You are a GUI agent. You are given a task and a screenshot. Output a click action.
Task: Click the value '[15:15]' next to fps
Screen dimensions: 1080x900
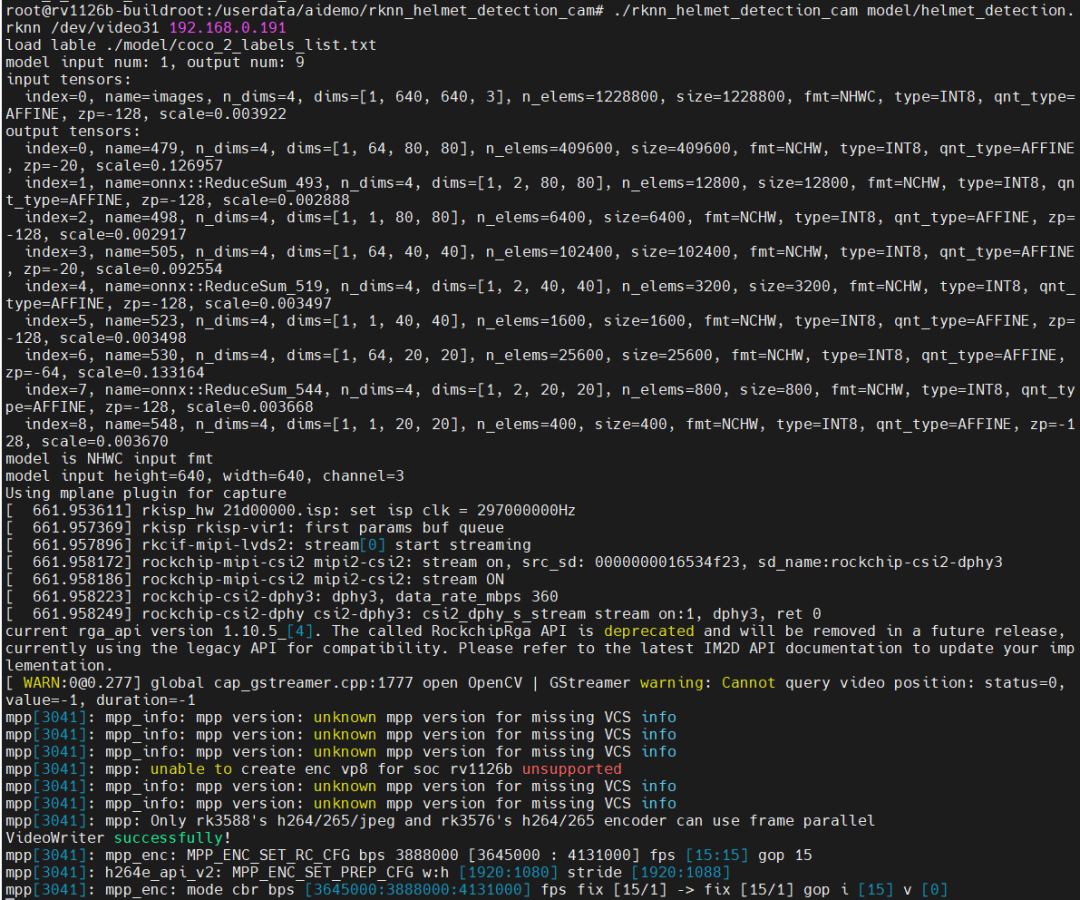pos(717,855)
